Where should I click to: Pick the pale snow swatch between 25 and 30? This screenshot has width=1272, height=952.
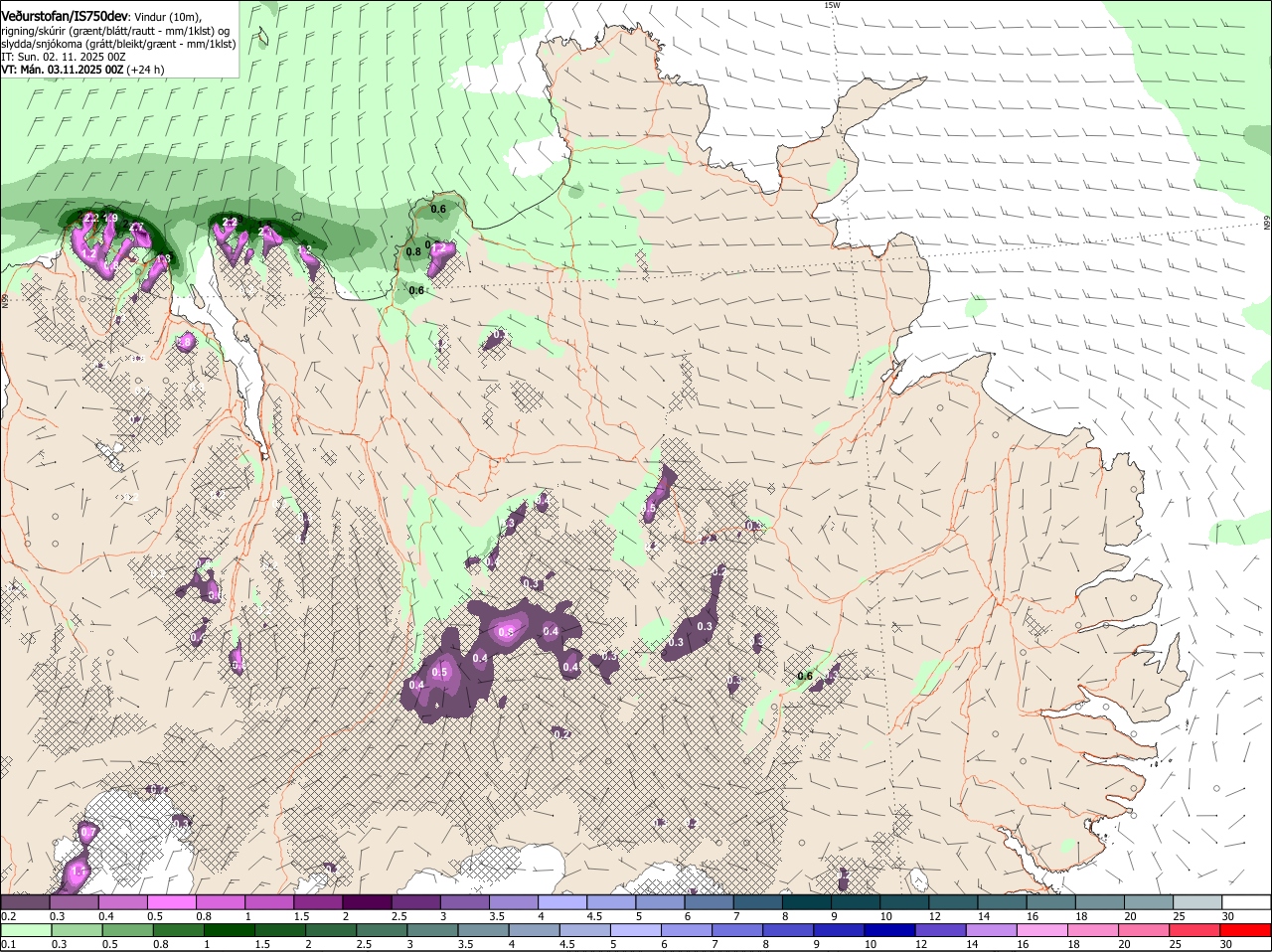(1198, 902)
